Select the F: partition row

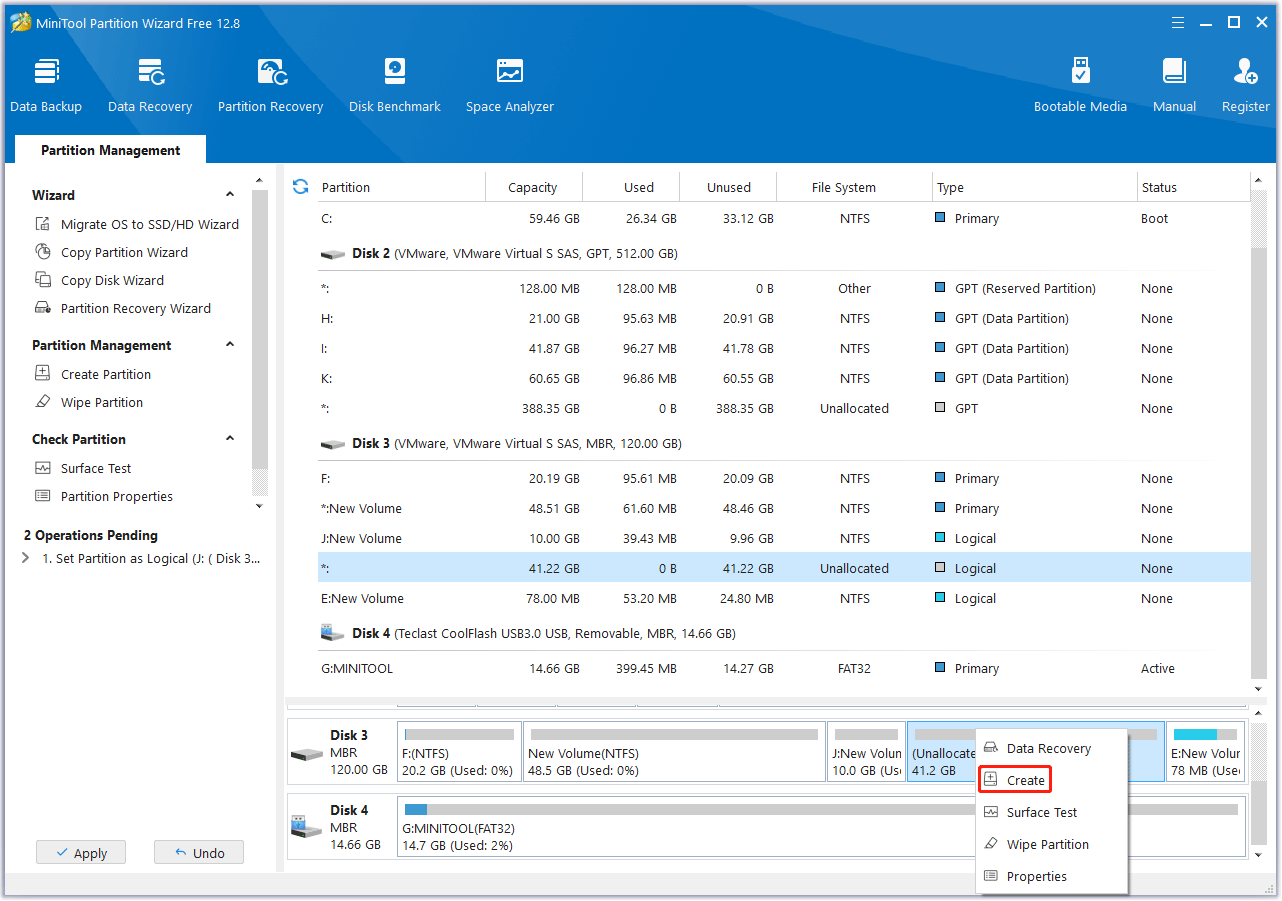(x=784, y=479)
